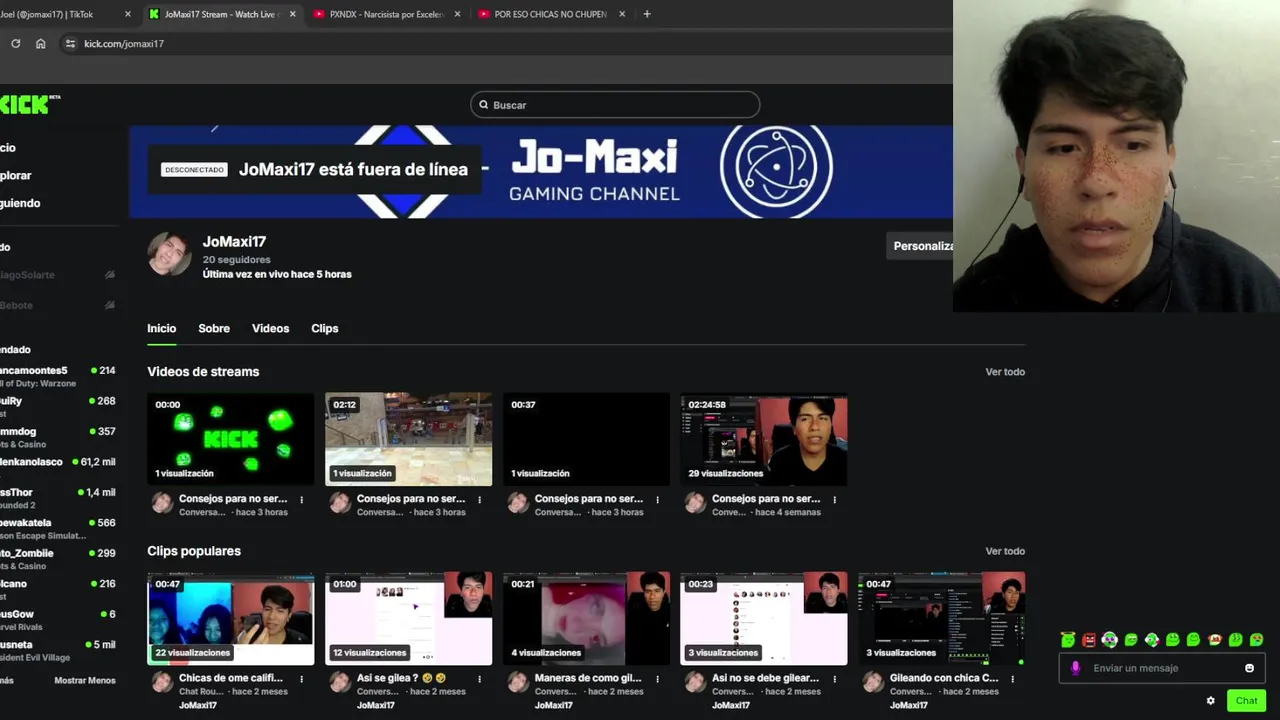Image resolution: width=1280 pixels, height=720 pixels.
Task: Click avatar beside Asi se gilea clip
Action: point(340,682)
